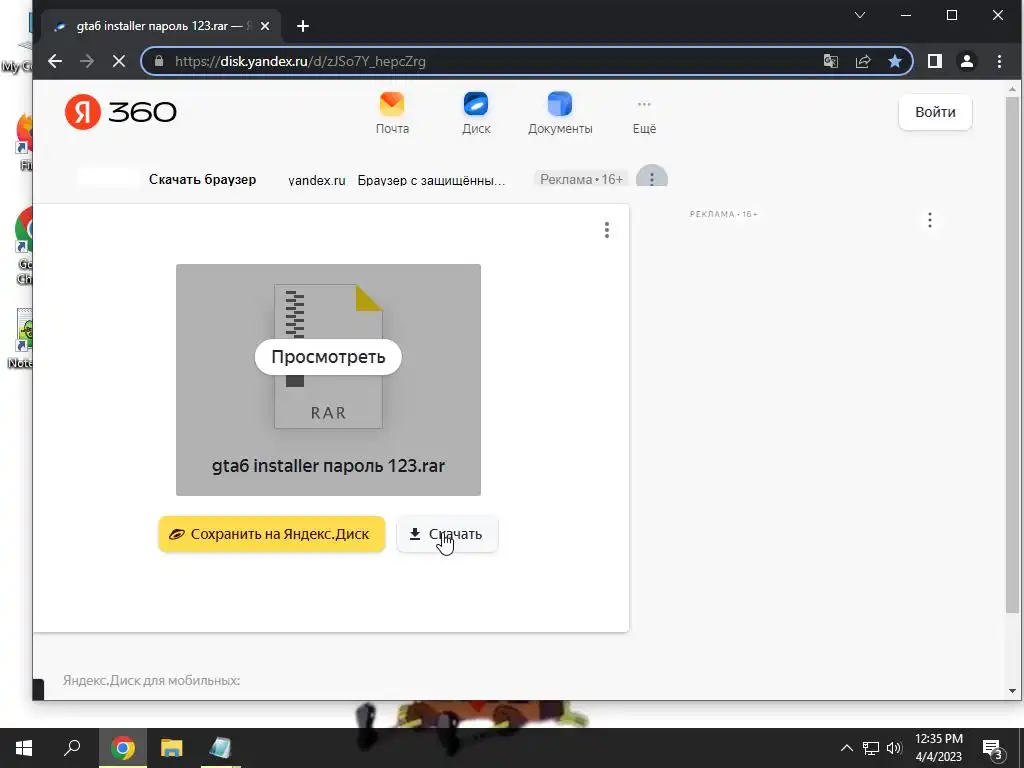
Task: Open the Яндекс 360 logo link
Action: tap(120, 112)
